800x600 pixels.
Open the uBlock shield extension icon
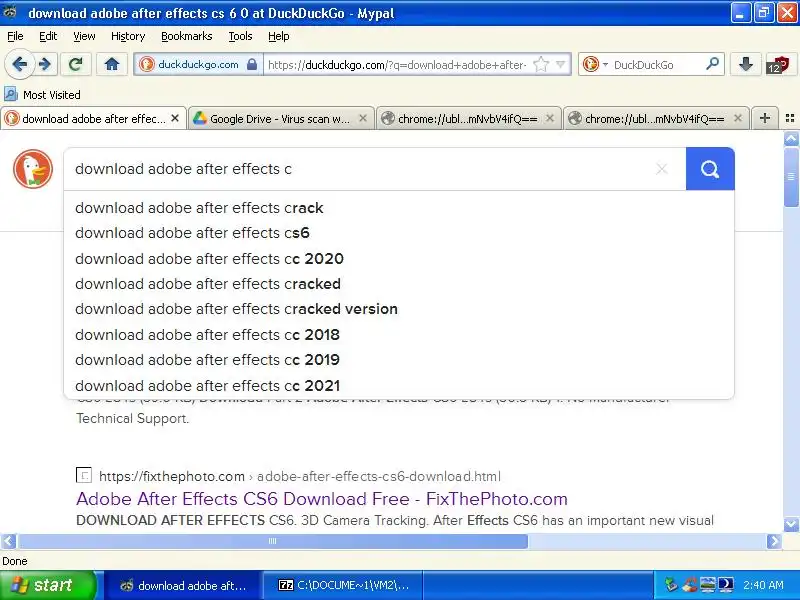tap(778, 65)
